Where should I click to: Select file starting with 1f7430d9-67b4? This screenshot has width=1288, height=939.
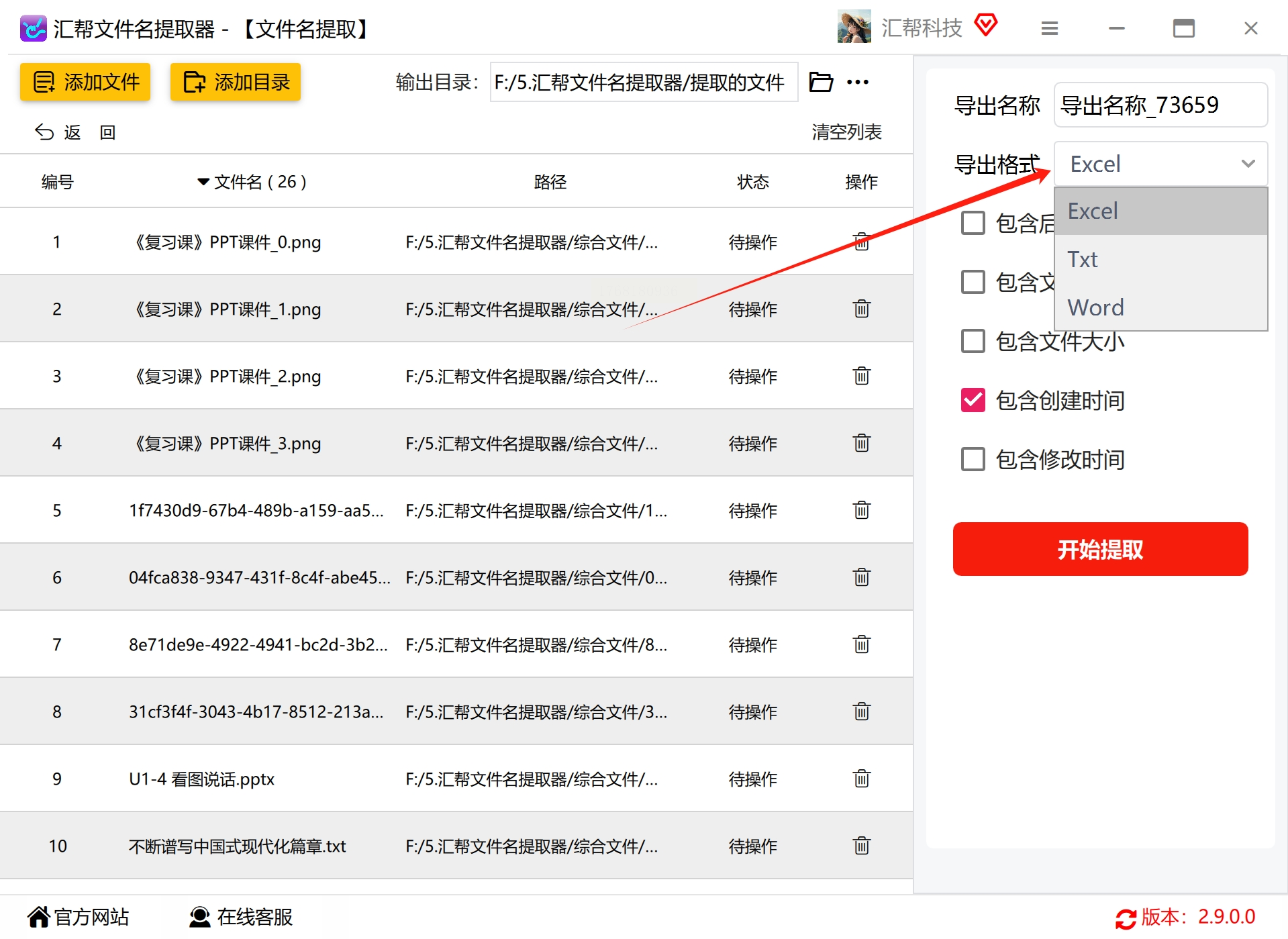[256, 510]
